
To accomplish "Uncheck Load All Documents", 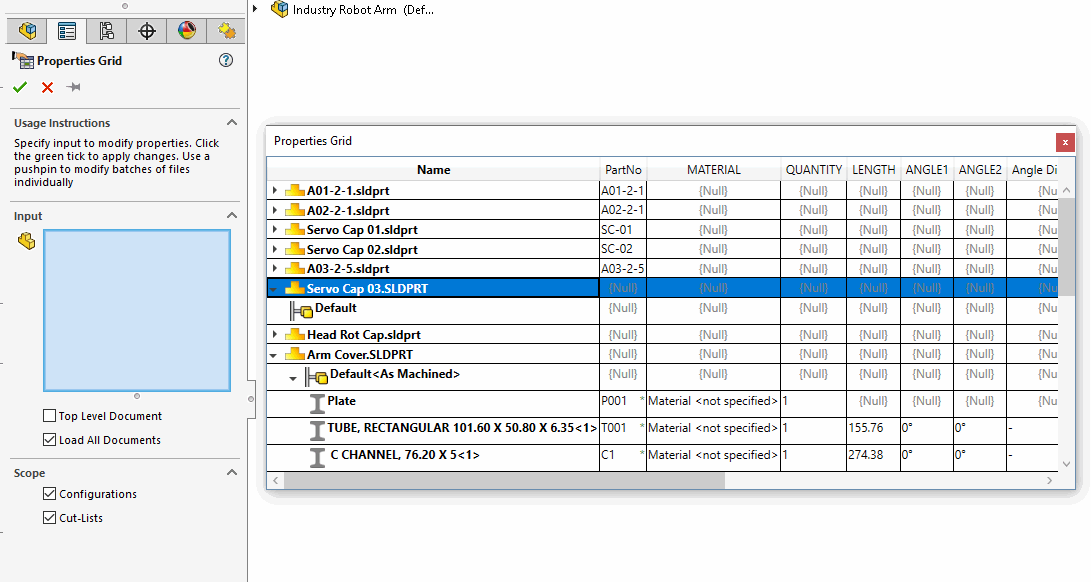I will click(49, 439).
